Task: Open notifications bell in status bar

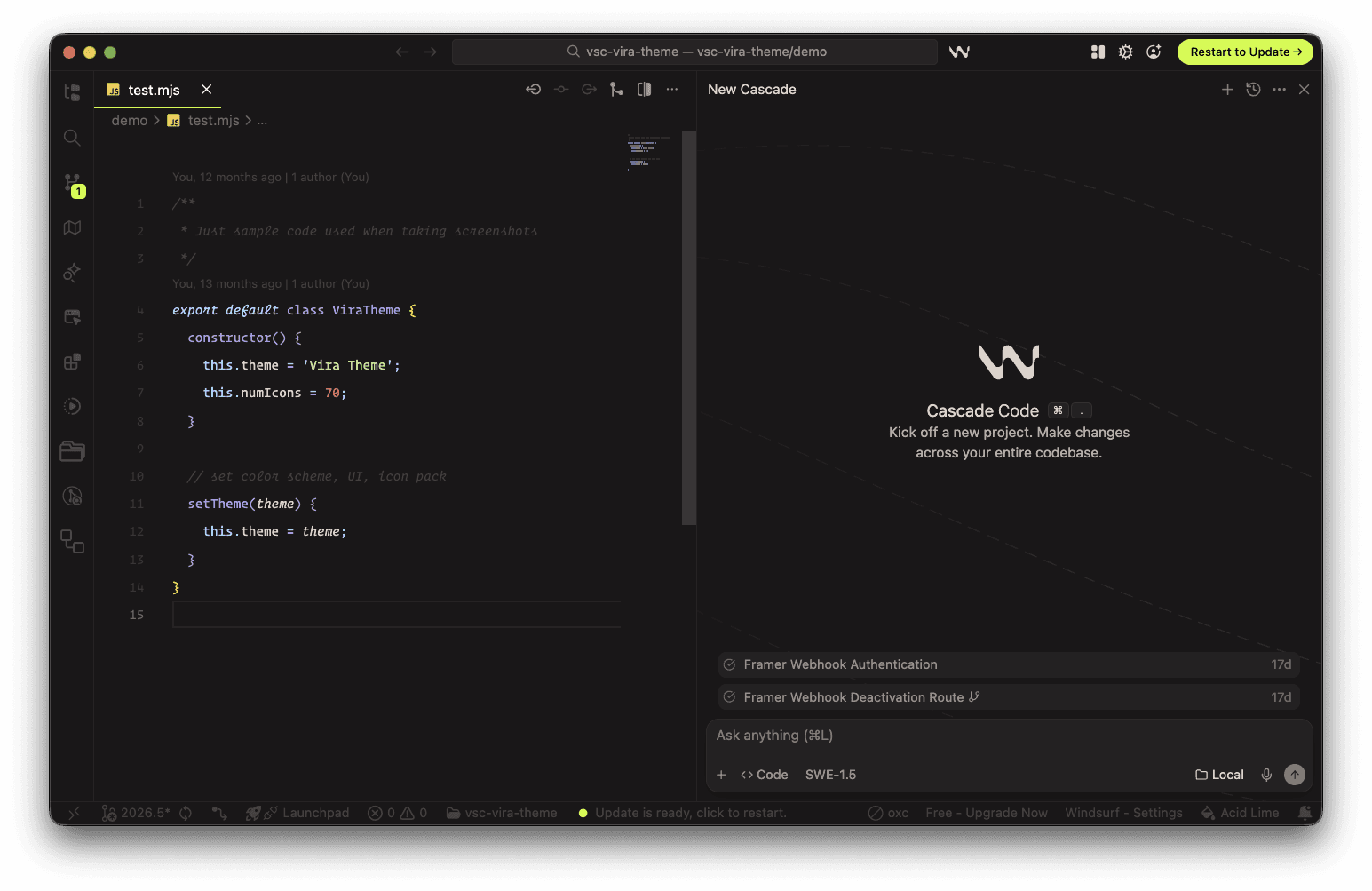Action: point(1305,813)
